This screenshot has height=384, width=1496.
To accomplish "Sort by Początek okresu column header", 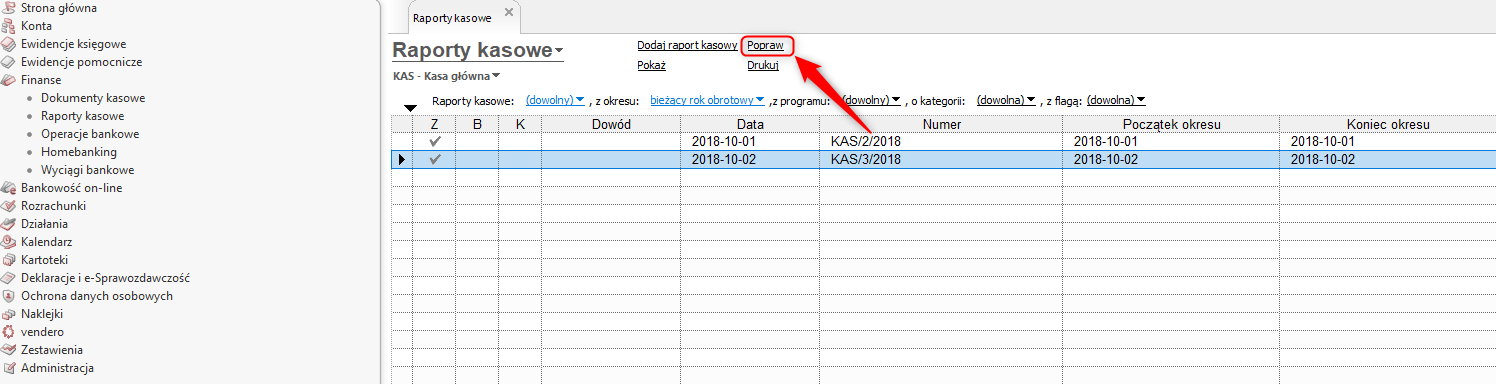I will [x=1172, y=124].
